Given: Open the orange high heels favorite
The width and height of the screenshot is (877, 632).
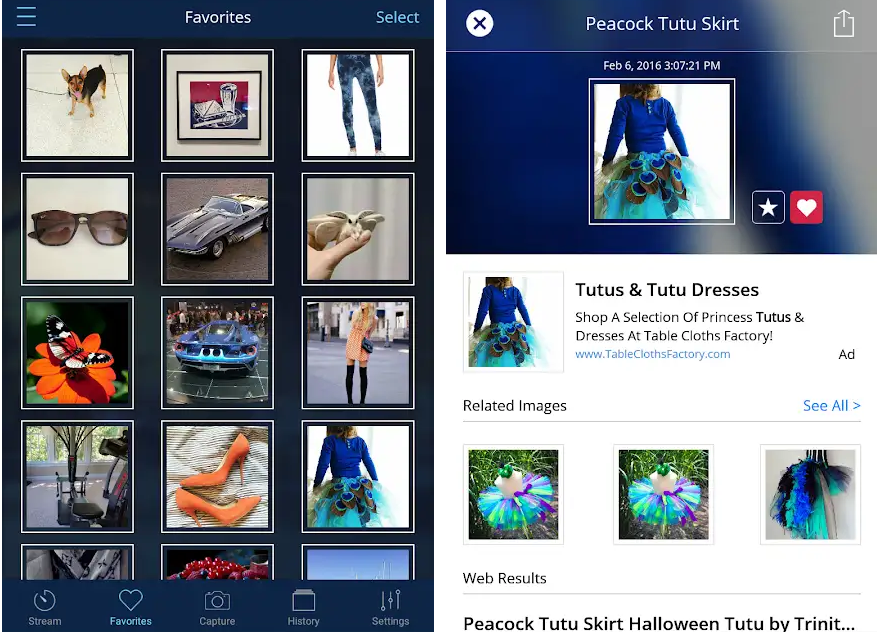Looking at the screenshot, I should point(218,477).
